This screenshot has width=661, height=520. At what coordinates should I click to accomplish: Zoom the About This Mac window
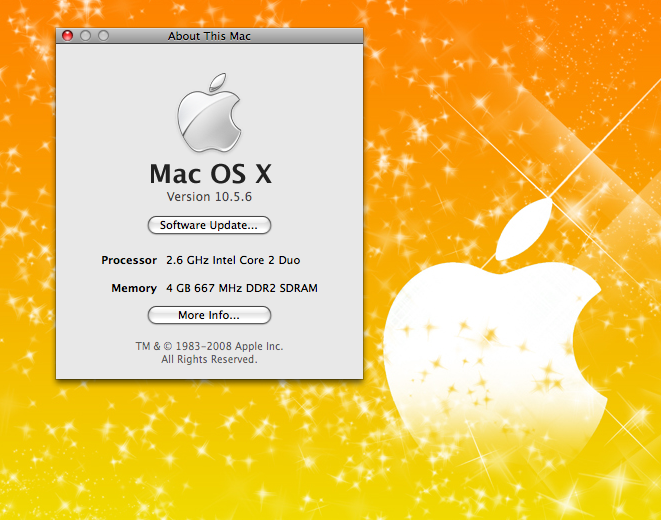[x=104, y=36]
